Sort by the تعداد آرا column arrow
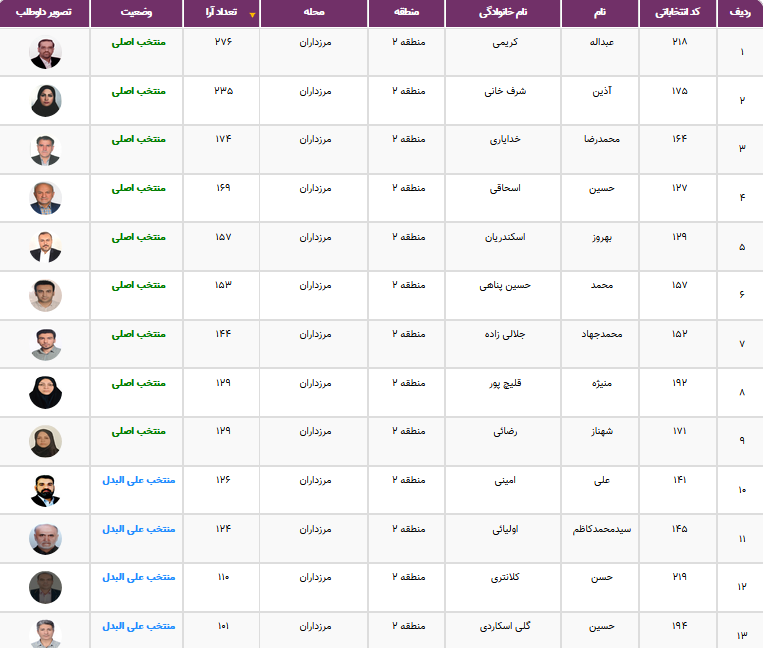Screen dimensions: 763x648 pos(252,15)
